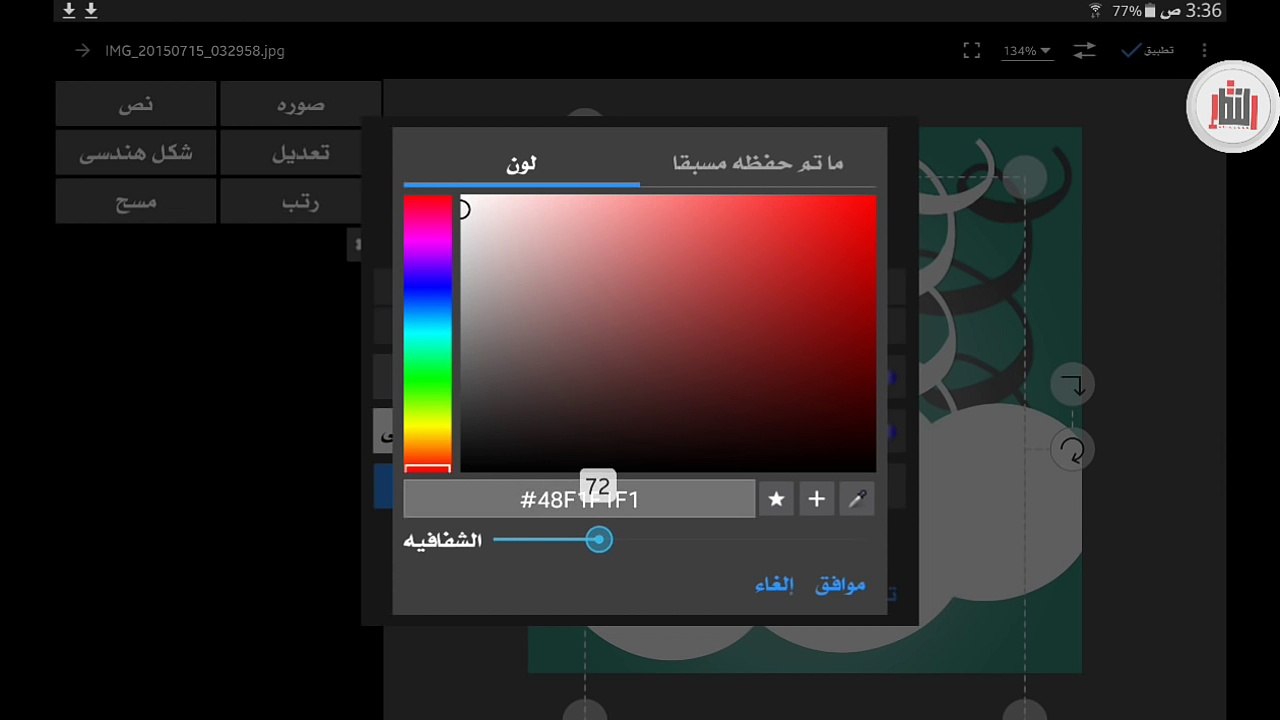Open the رتب arrange button
Screen dimensions: 1280x720
point(300,202)
